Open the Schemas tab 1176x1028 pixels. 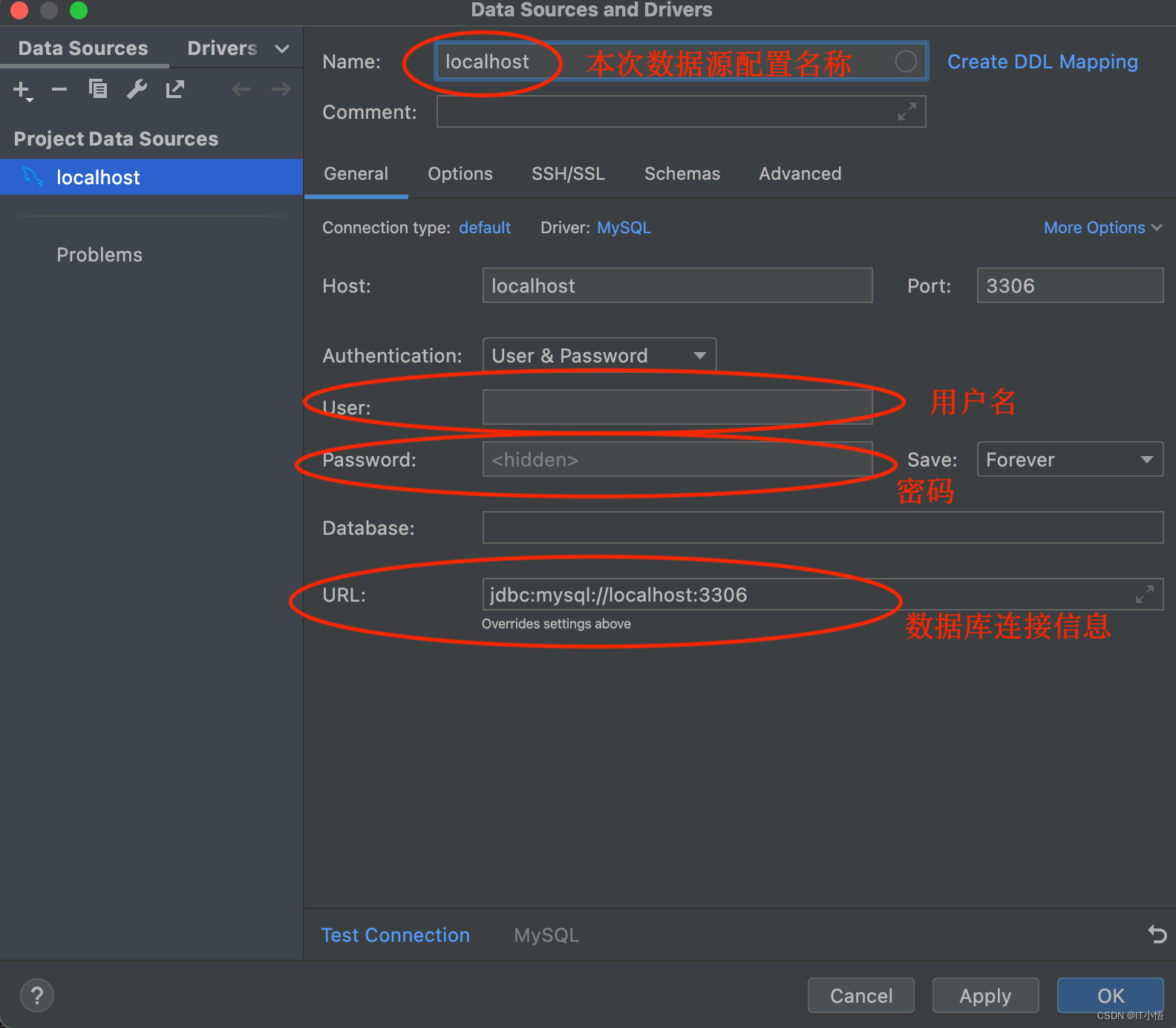coord(682,174)
